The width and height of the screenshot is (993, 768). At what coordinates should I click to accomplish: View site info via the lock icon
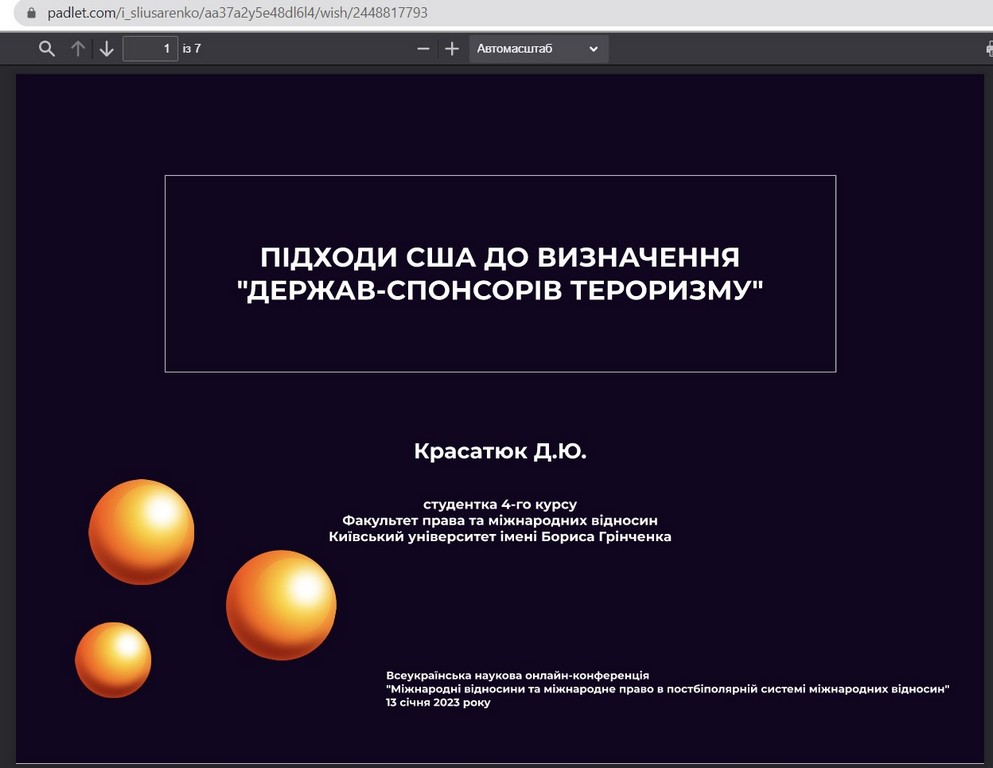coord(30,14)
